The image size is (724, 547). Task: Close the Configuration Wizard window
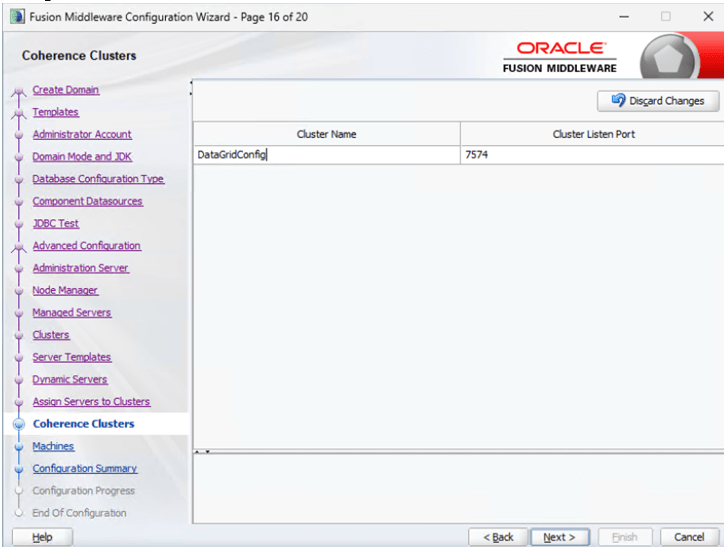708,17
